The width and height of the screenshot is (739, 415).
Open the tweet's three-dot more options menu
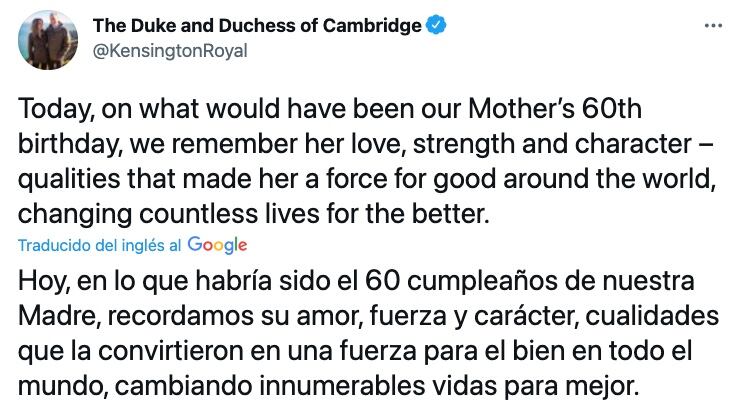(712, 26)
